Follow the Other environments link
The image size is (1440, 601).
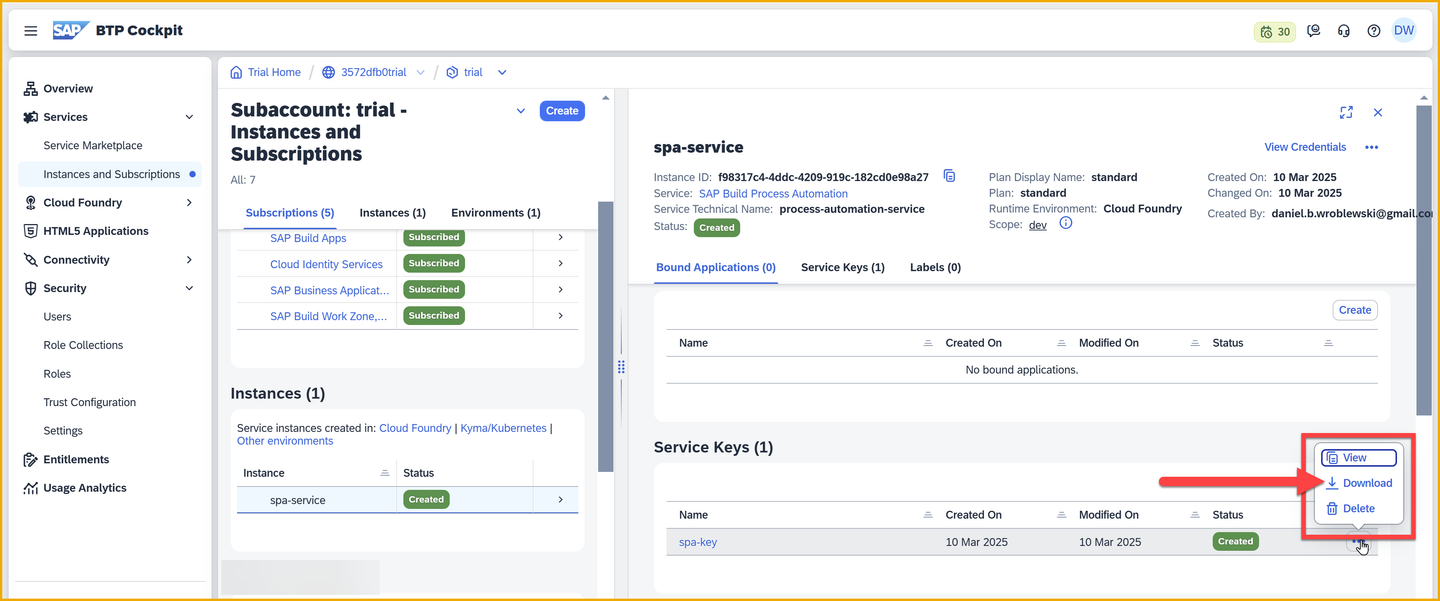point(285,441)
